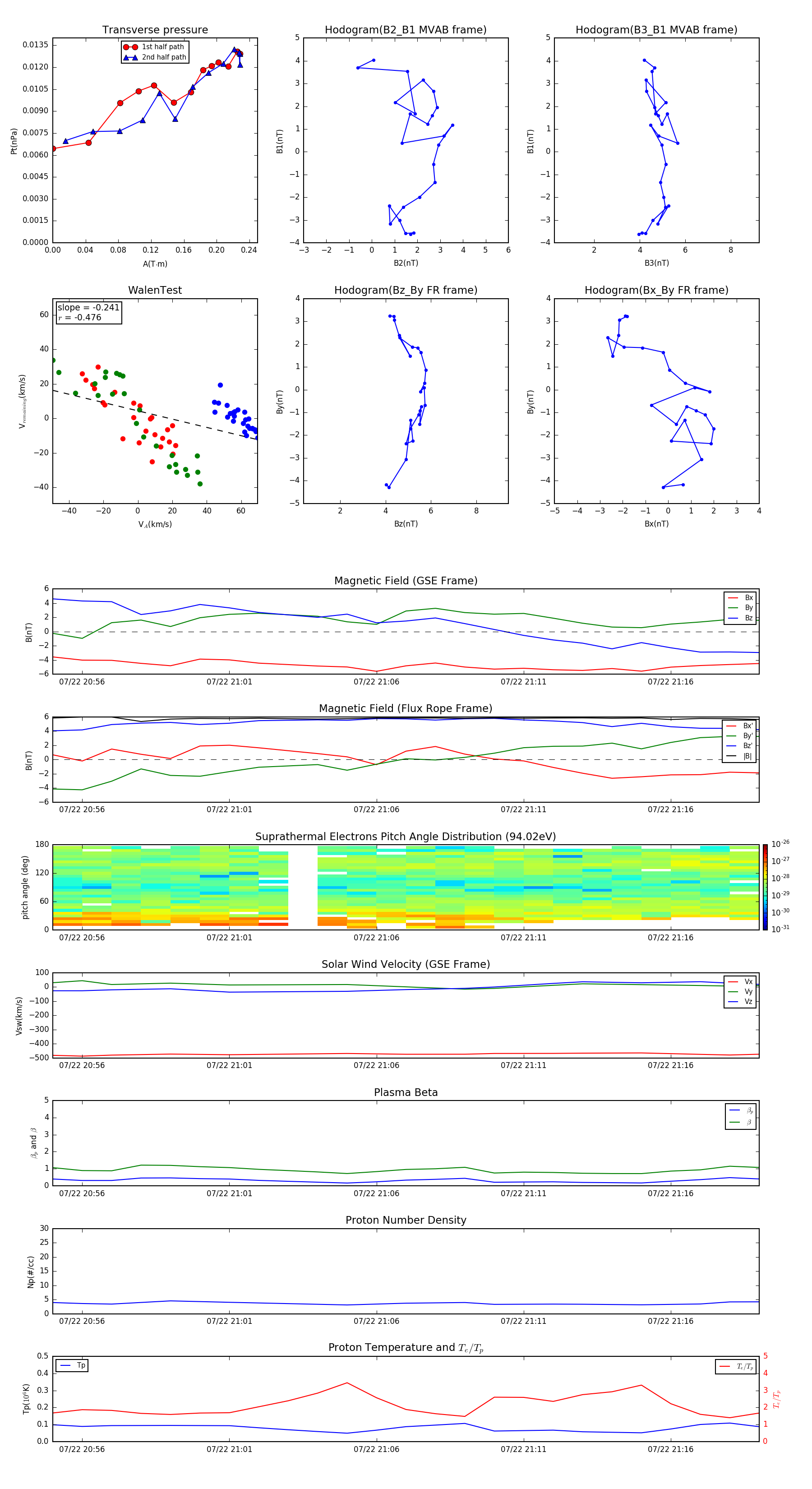Click the 'Transverse pressure' plot title

155,30
